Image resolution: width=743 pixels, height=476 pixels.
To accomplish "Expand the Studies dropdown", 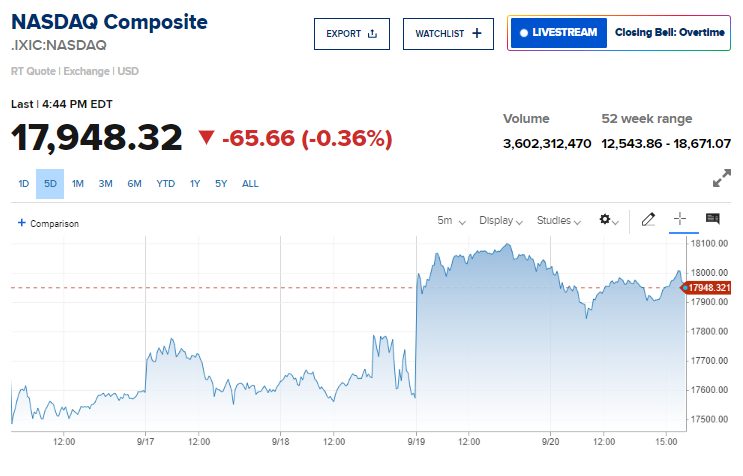I will (x=558, y=220).
